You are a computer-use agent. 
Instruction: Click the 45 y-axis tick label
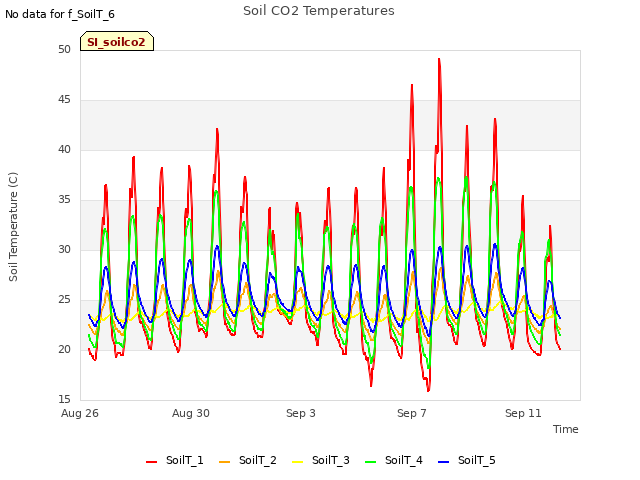tap(64, 100)
